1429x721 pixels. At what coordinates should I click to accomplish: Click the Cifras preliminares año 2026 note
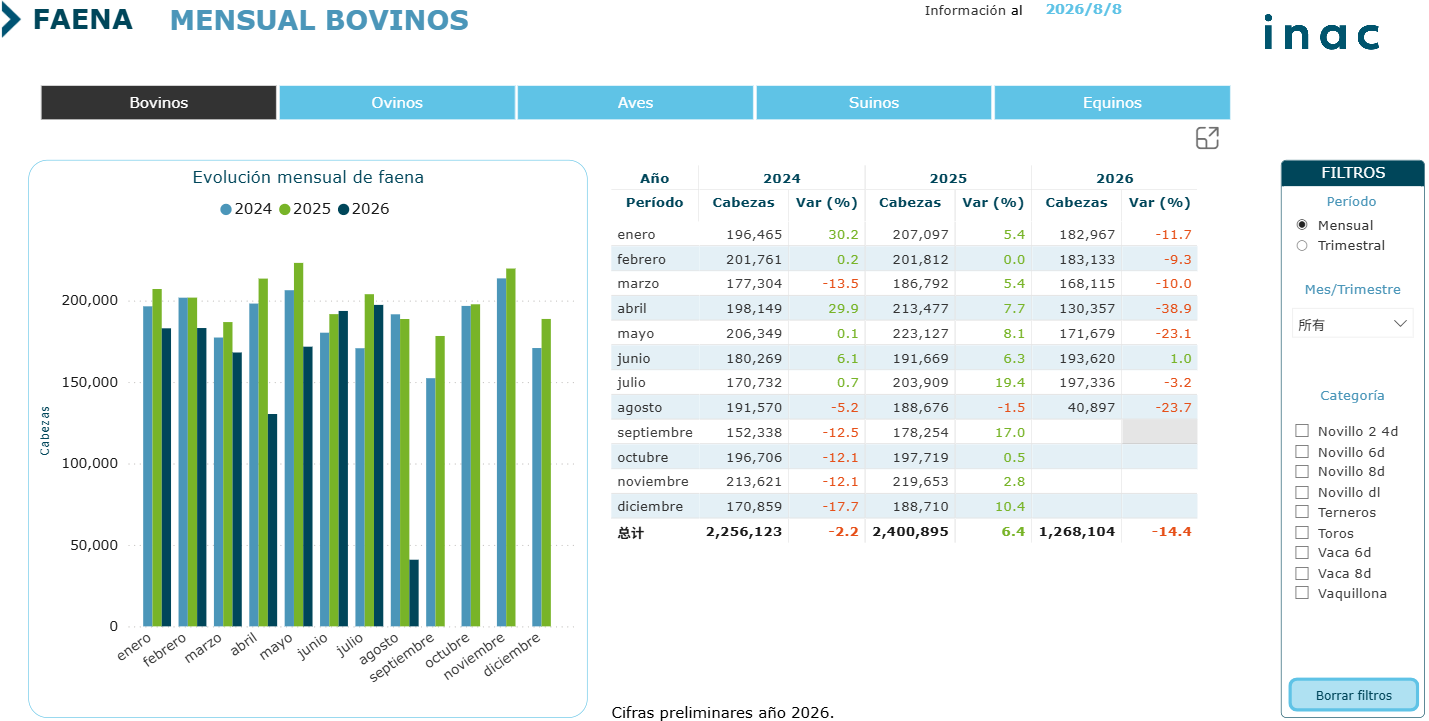[x=722, y=712]
